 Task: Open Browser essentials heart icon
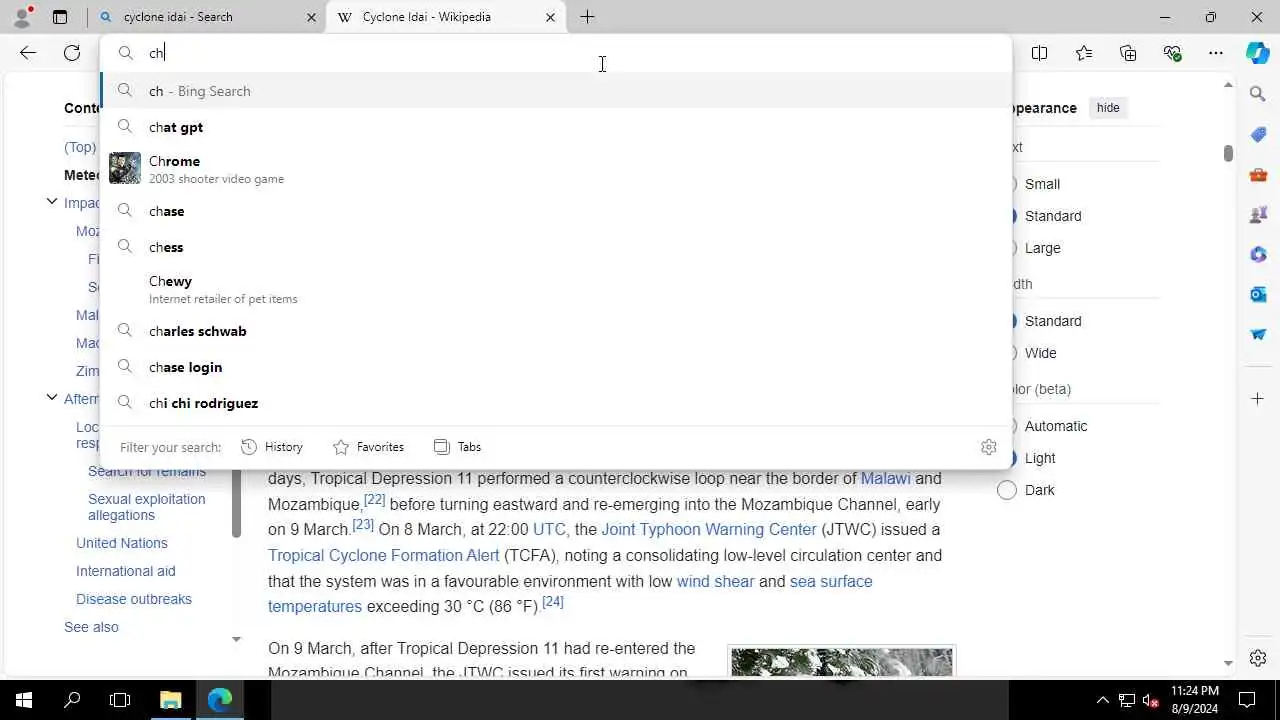1172,53
